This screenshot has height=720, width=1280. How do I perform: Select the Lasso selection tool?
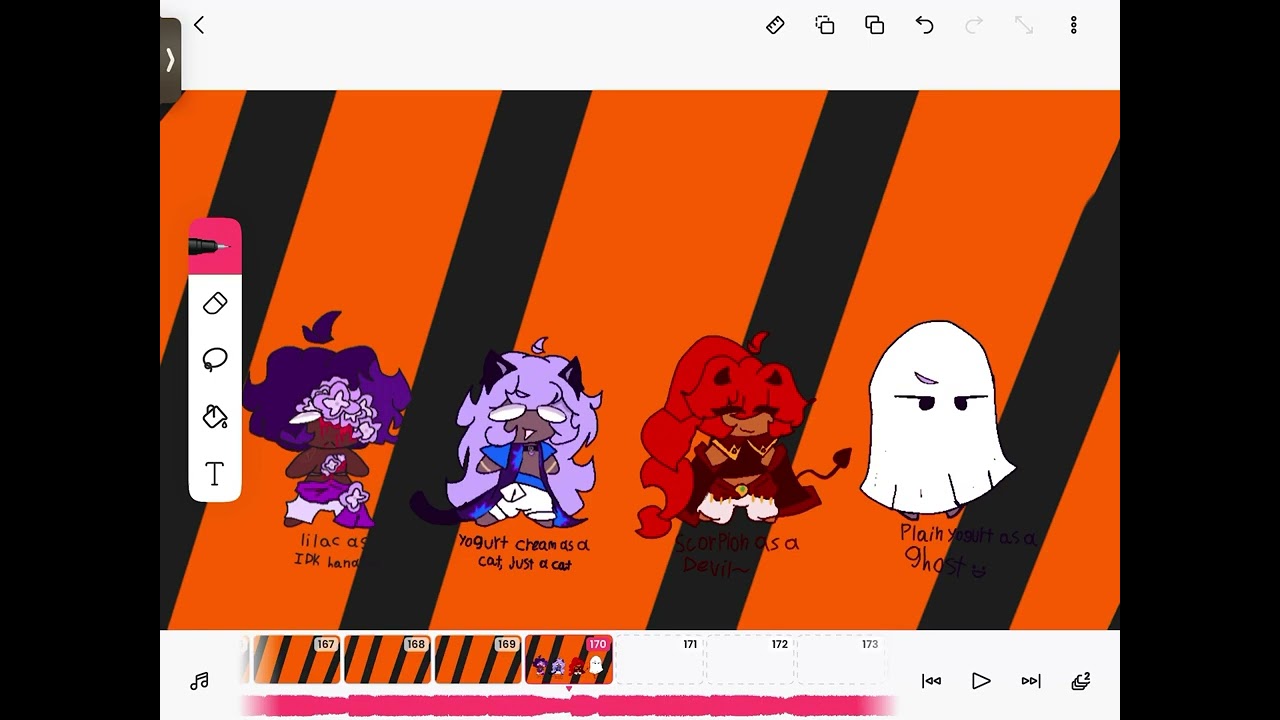(215, 360)
